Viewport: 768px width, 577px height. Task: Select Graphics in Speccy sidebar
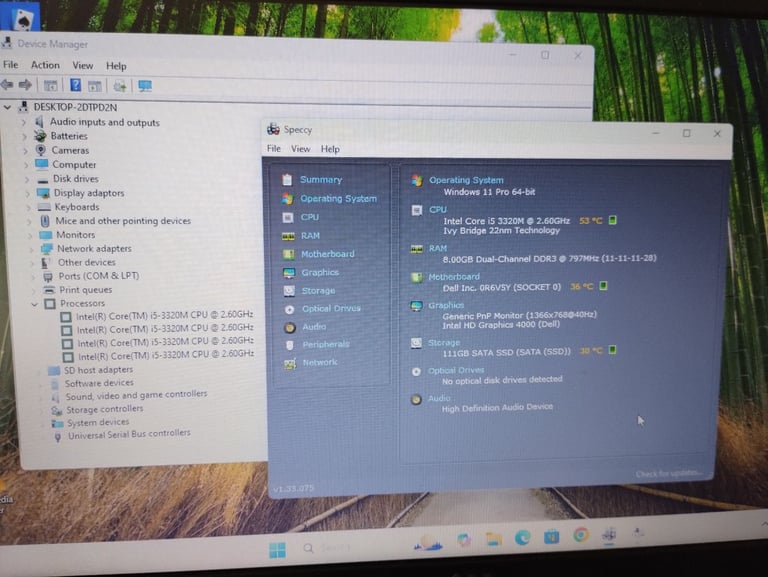320,272
